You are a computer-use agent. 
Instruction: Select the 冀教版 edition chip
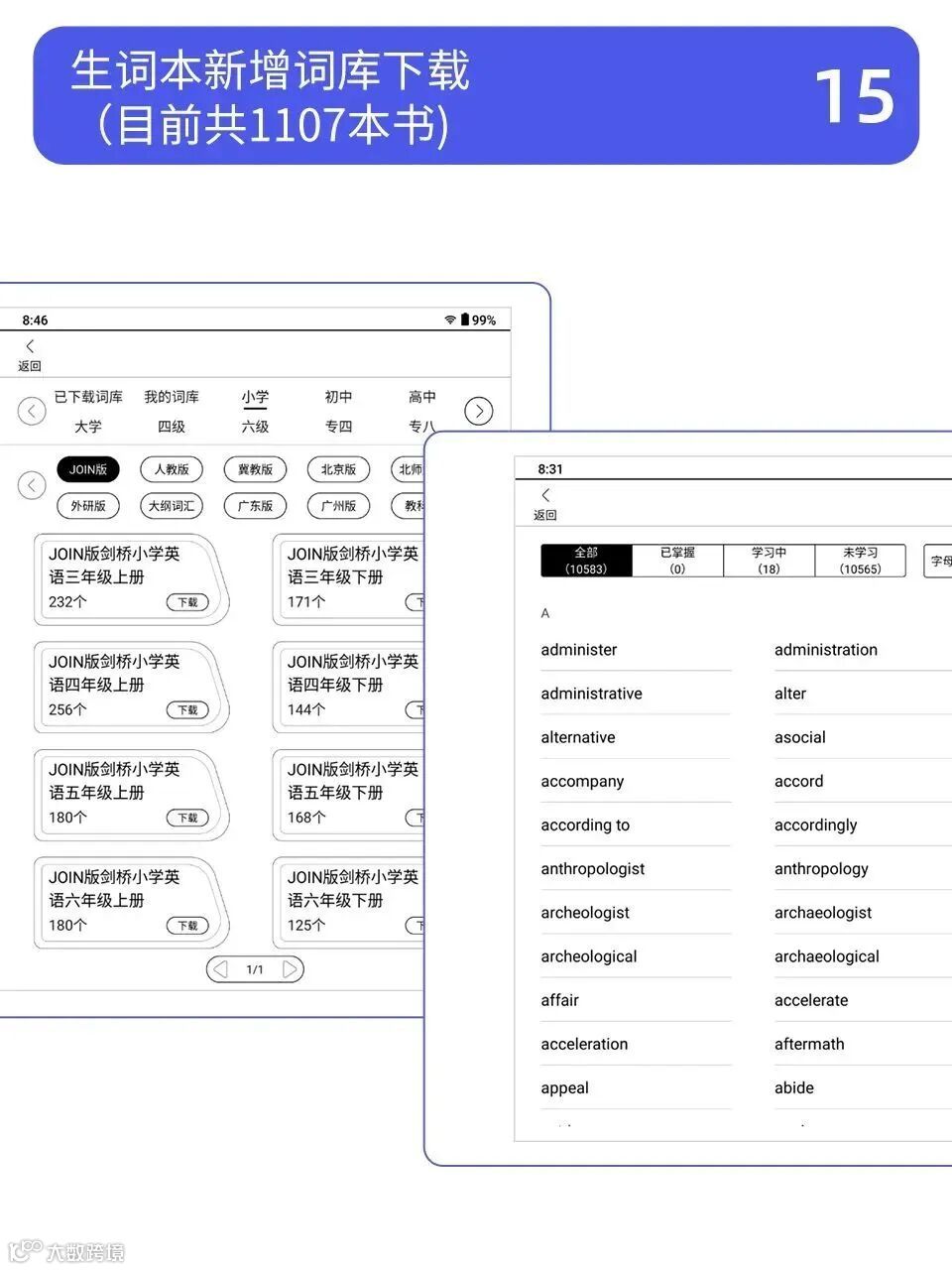click(x=255, y=469)
